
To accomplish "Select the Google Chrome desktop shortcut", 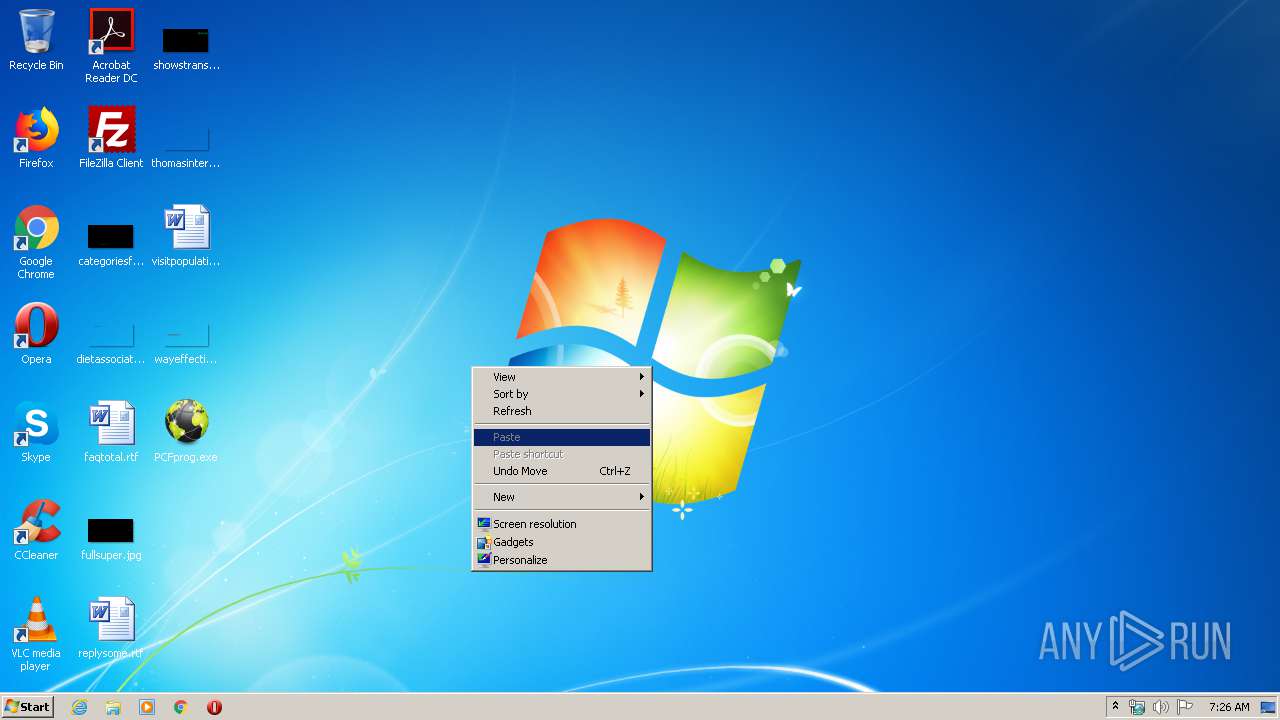I will [x=36, y=242].
